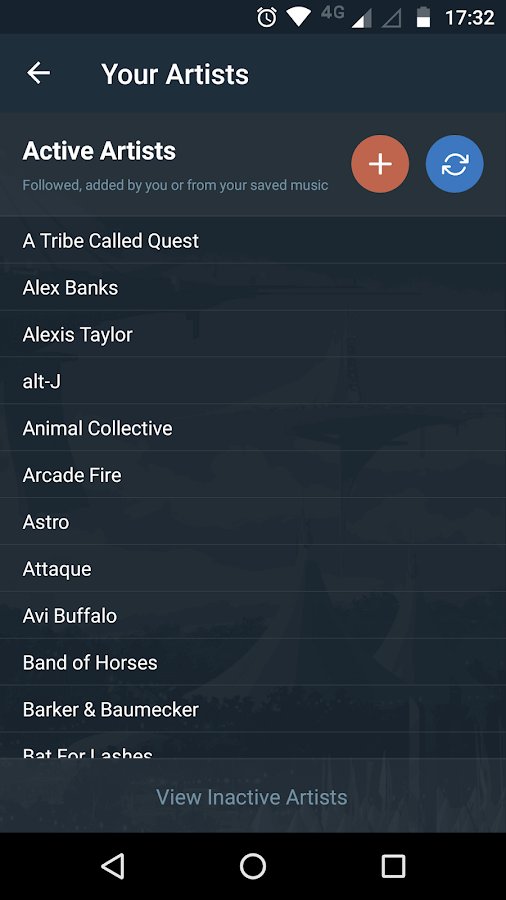Open Avi Buffalo entry

click(x=253, y=615)
